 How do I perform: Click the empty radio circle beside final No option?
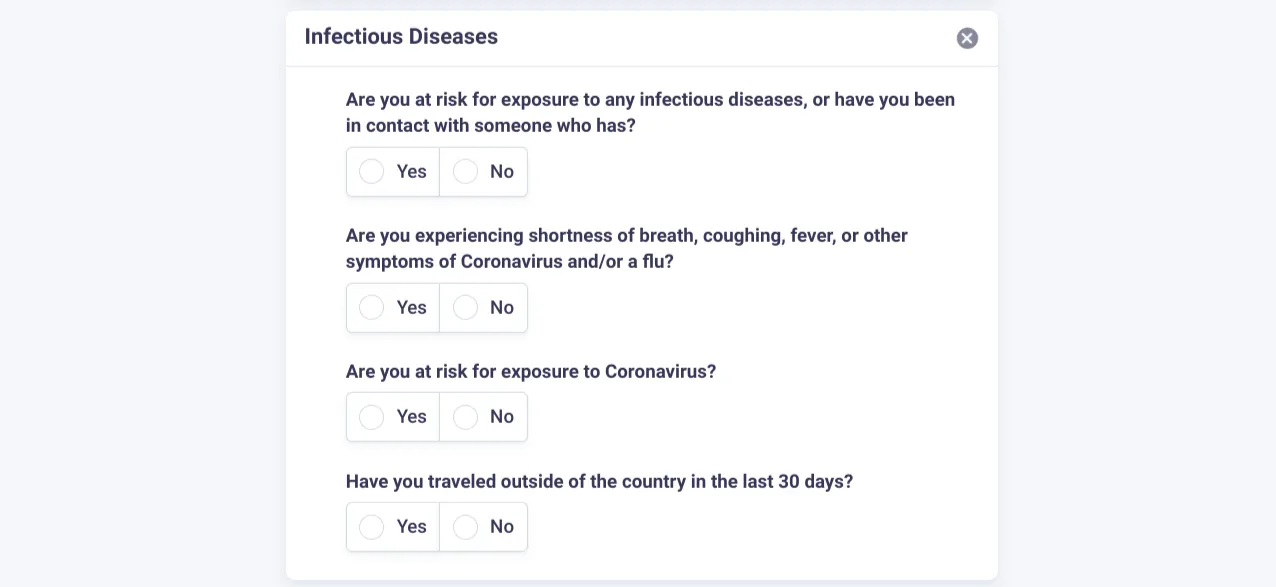pos(465,527)
